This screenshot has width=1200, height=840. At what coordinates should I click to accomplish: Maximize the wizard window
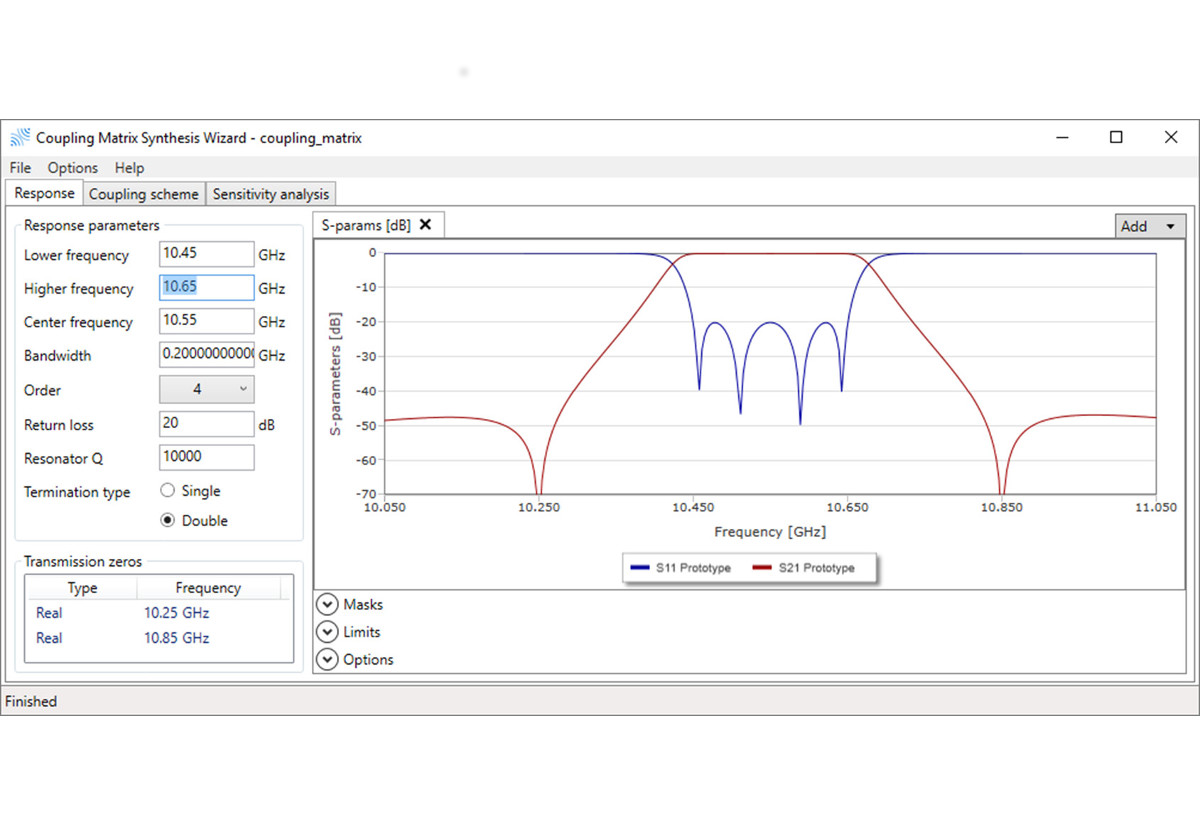[x=1117, y=138]
